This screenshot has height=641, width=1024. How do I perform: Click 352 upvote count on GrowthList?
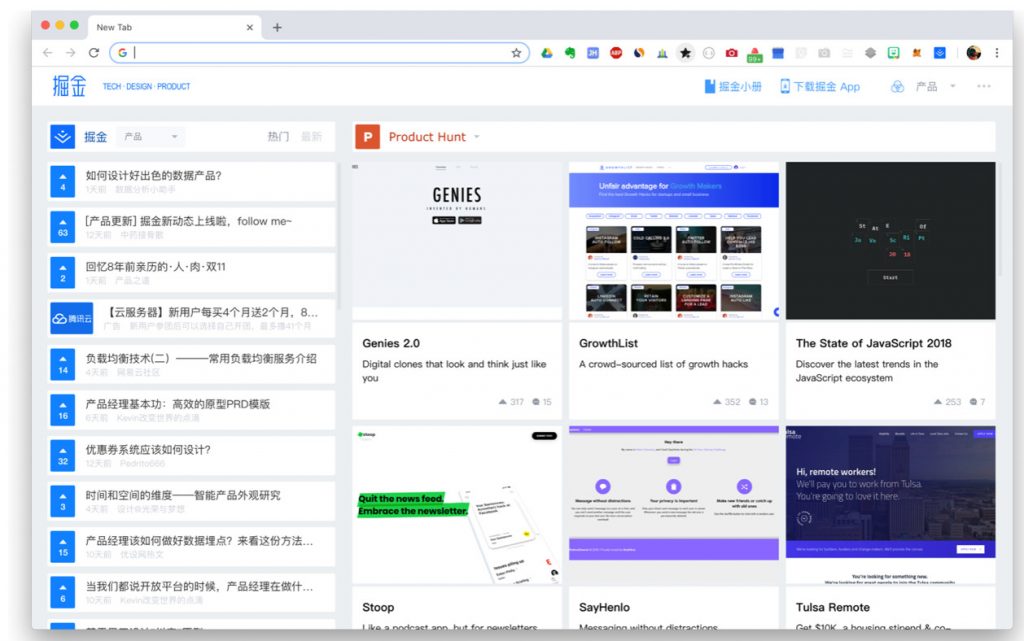(727, 402)
